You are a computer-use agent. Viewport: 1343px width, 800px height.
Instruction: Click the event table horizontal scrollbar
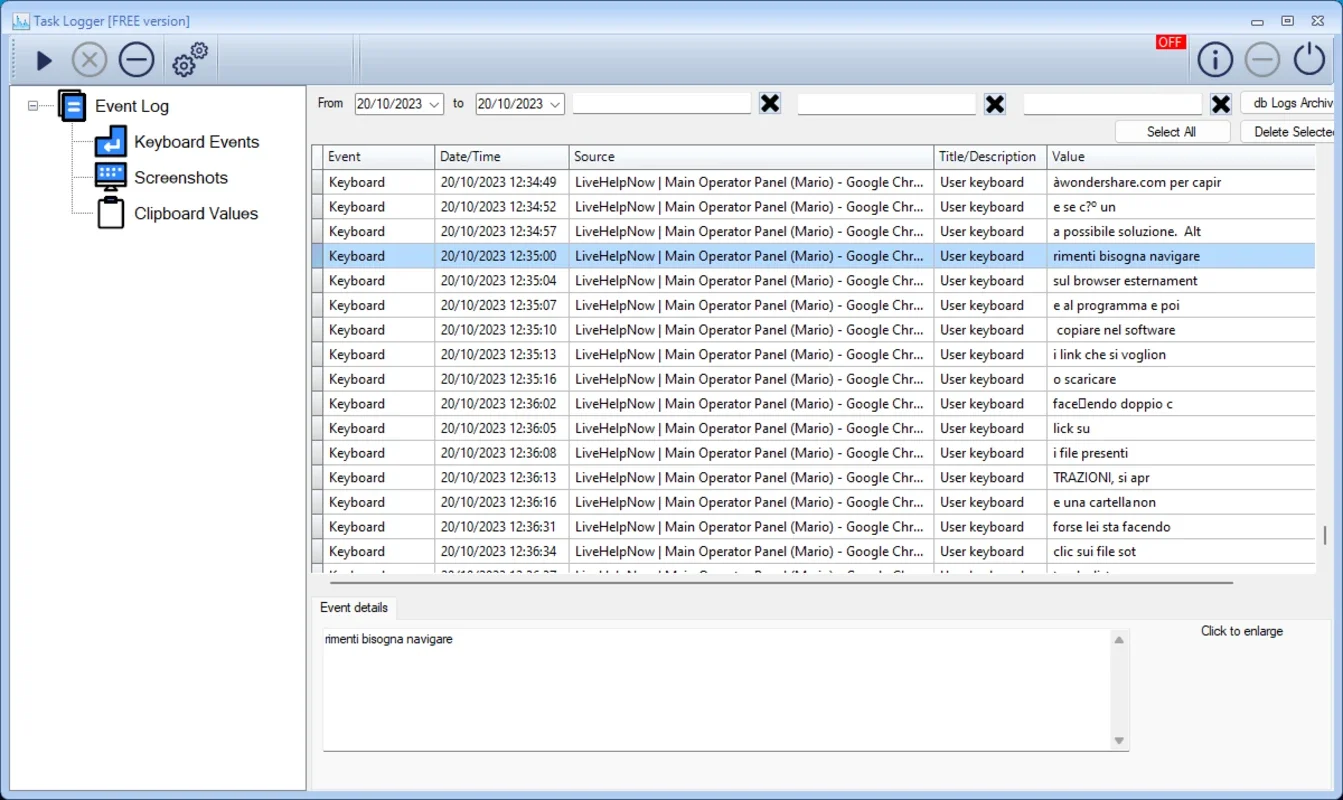(780, 582)
